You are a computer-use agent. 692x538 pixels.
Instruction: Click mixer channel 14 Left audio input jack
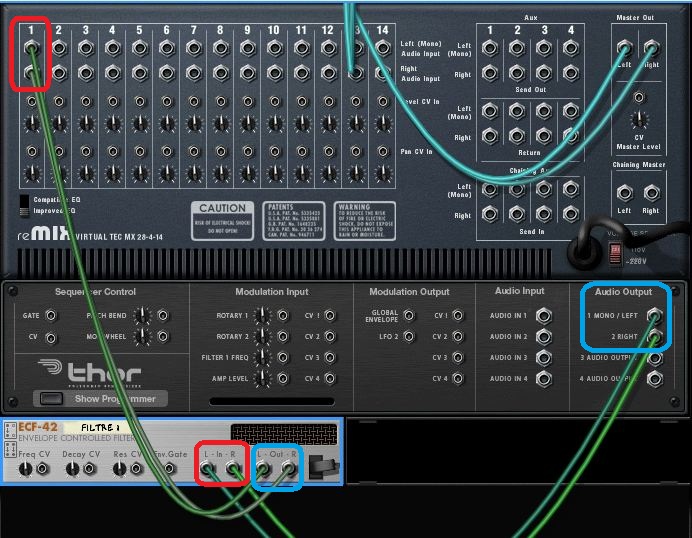383,48
